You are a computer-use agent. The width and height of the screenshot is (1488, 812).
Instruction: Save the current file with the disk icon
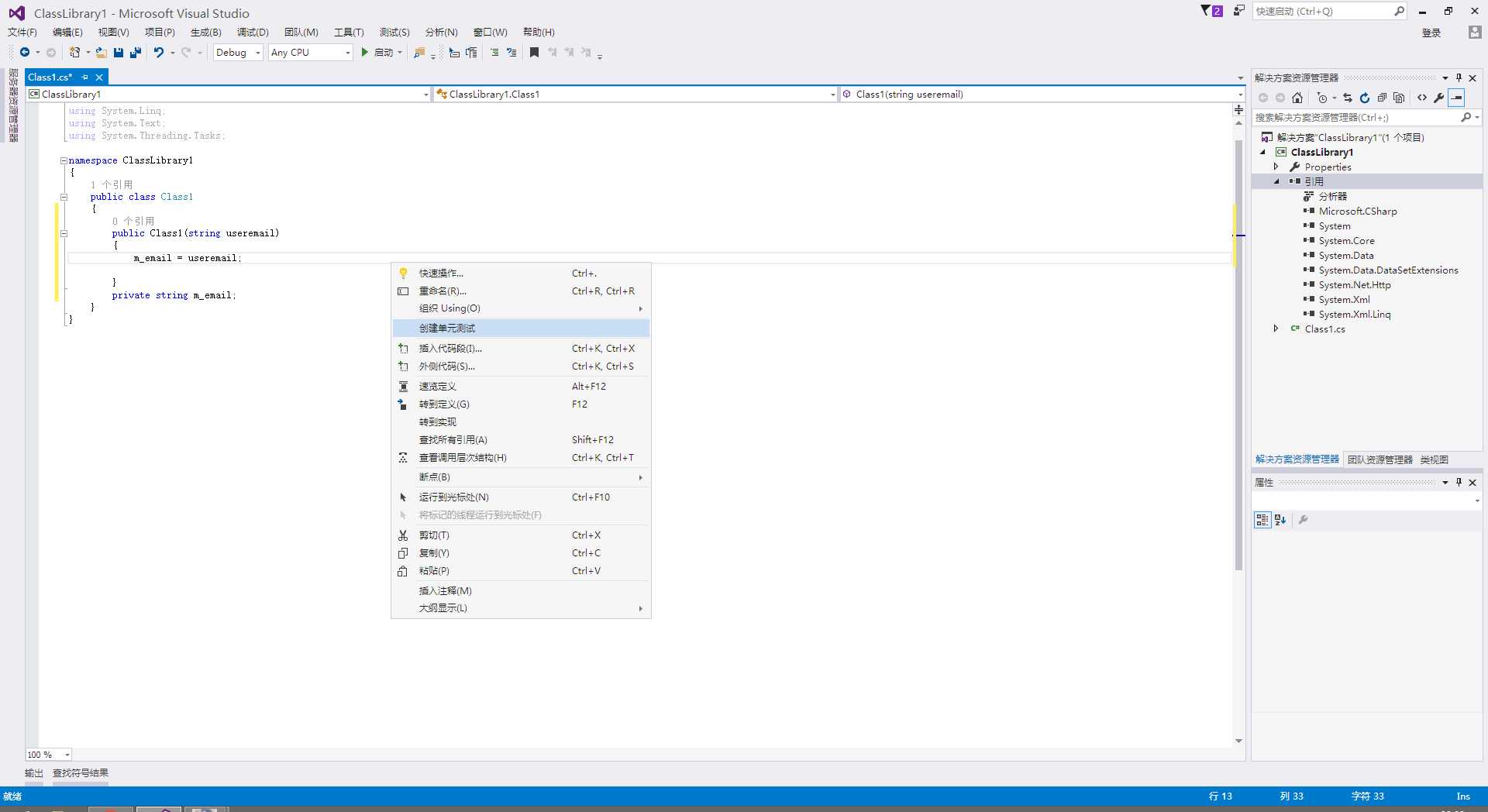click(119, 53)
